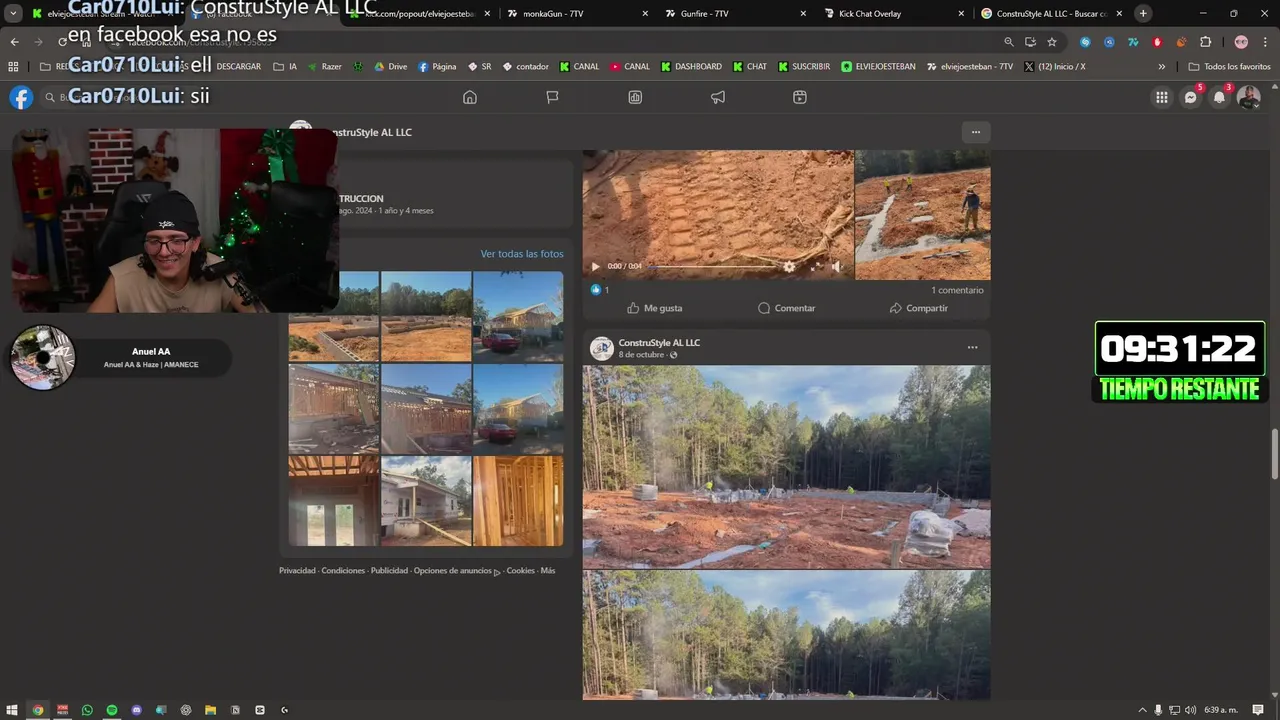Expand hidden bookmarks chevron
The image size is (1280, 720).
coord(1162,67)
